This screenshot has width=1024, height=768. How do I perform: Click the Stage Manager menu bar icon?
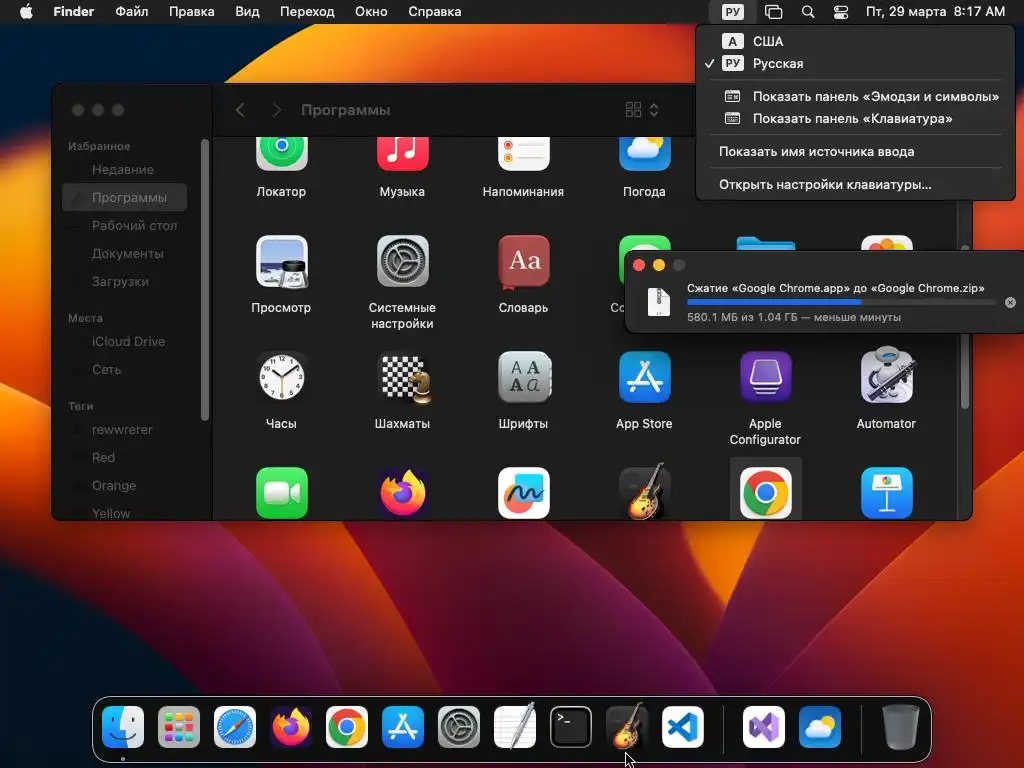click(x=774, y=12)
